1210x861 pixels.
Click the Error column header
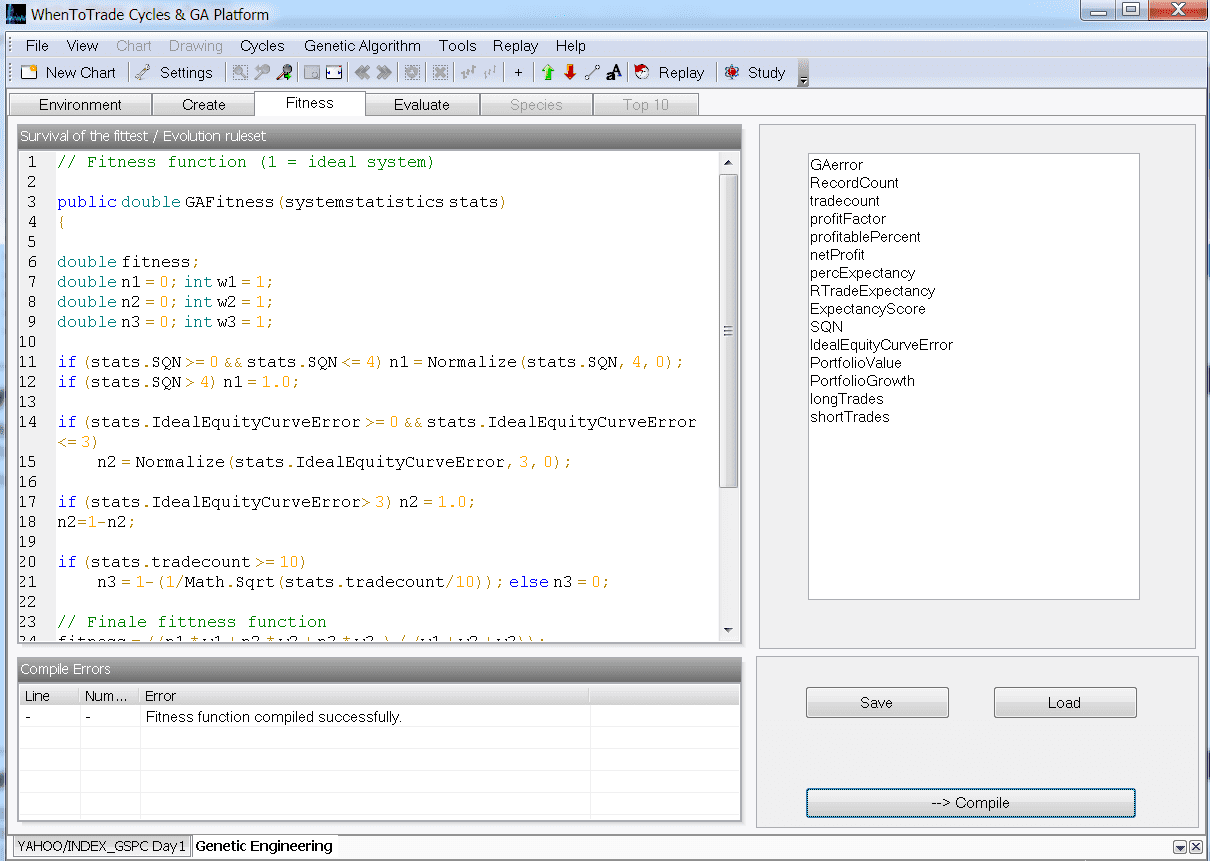tap(365, 696)
